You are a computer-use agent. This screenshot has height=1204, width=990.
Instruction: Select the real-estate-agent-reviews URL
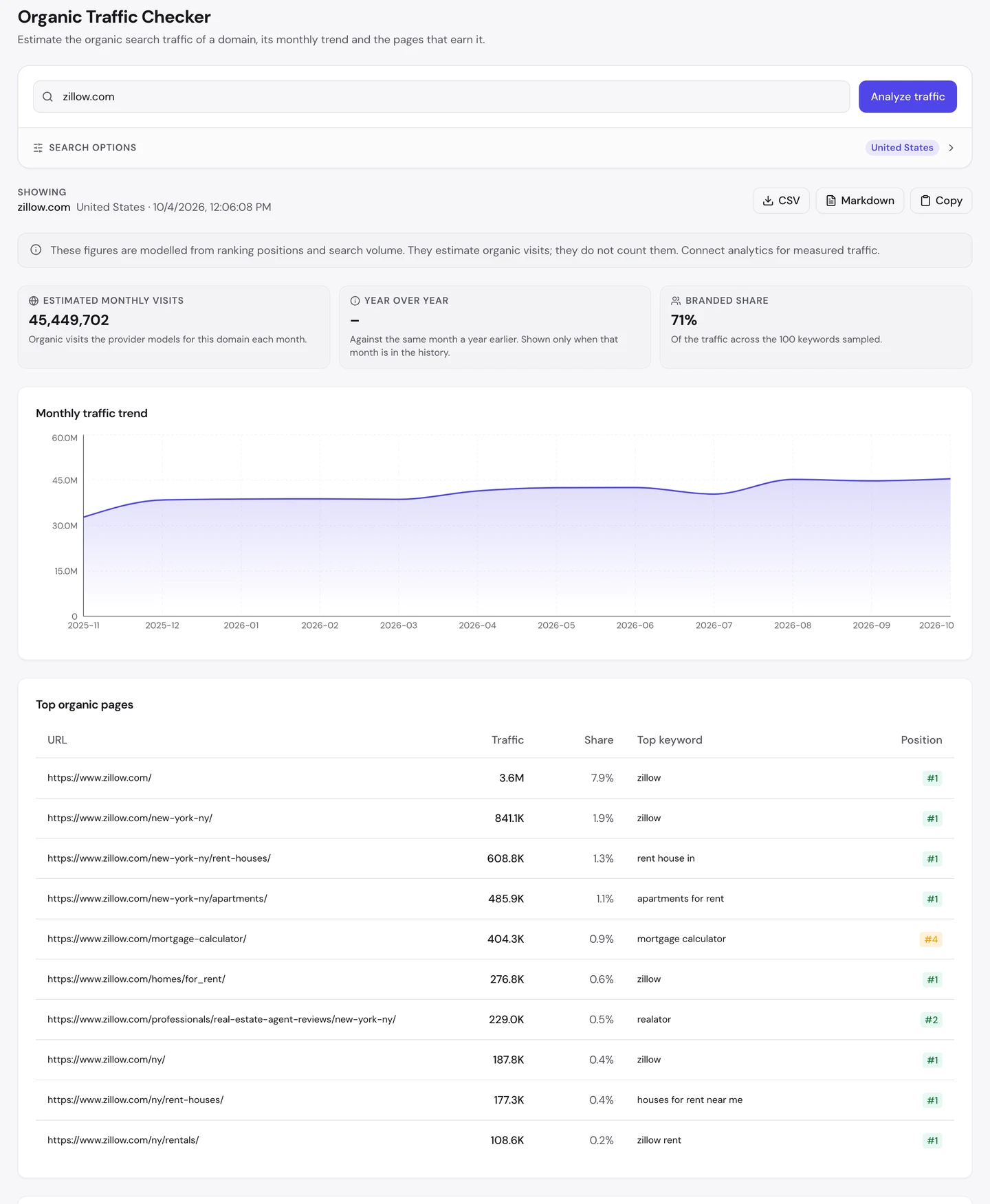[x=221, y=1019]
